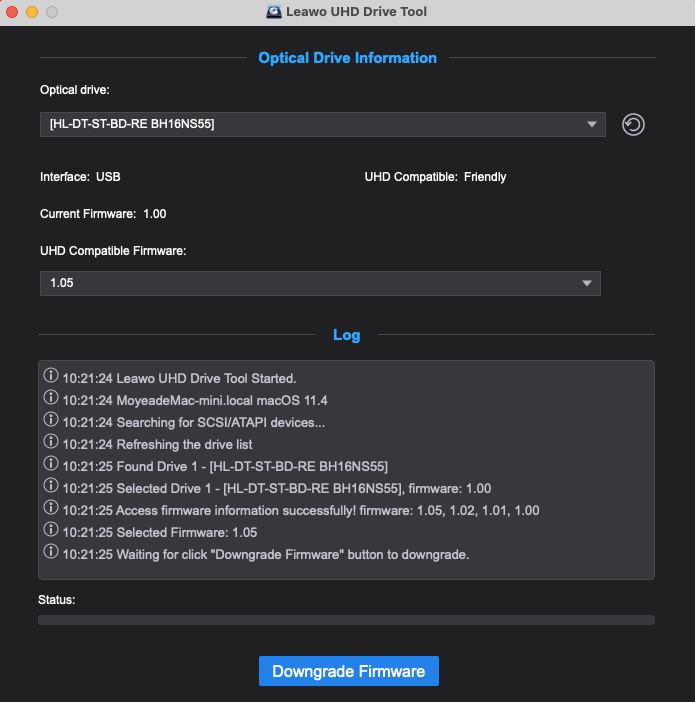Click info icon next to "Selected Firmware: 1.05"

(x=51, y=531)
